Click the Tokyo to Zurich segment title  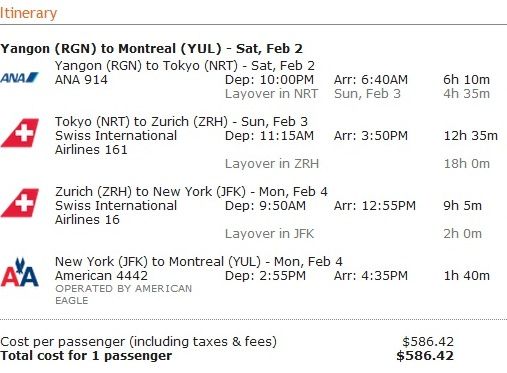(181, 122)
